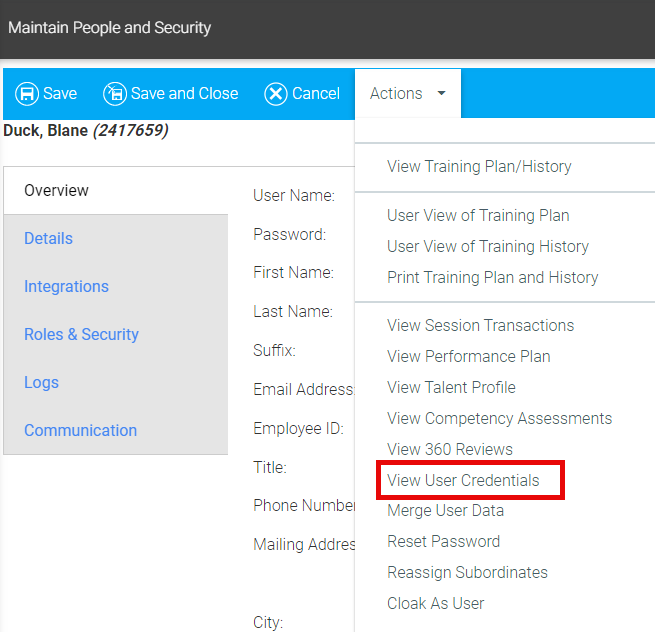
Task: Click the Cancel X icon
Action: click(276, 94)
